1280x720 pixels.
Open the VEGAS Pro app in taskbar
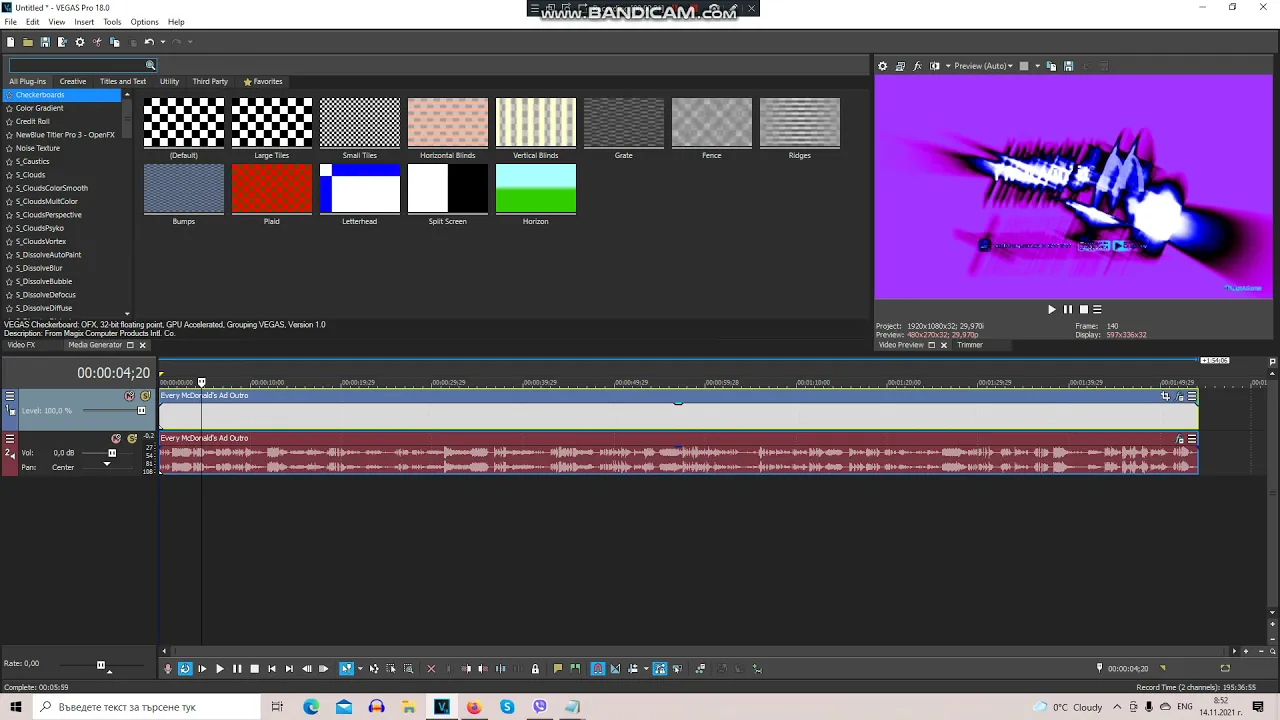tap(442, 707)
